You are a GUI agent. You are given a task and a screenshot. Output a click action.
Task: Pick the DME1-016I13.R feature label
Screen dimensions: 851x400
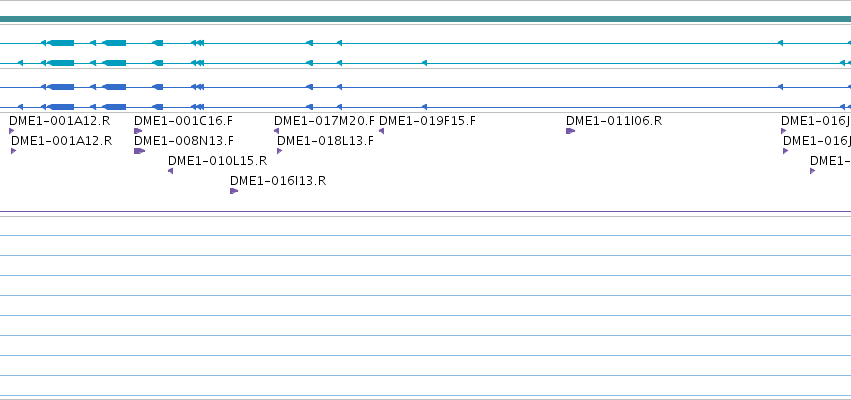click(278, 181)
